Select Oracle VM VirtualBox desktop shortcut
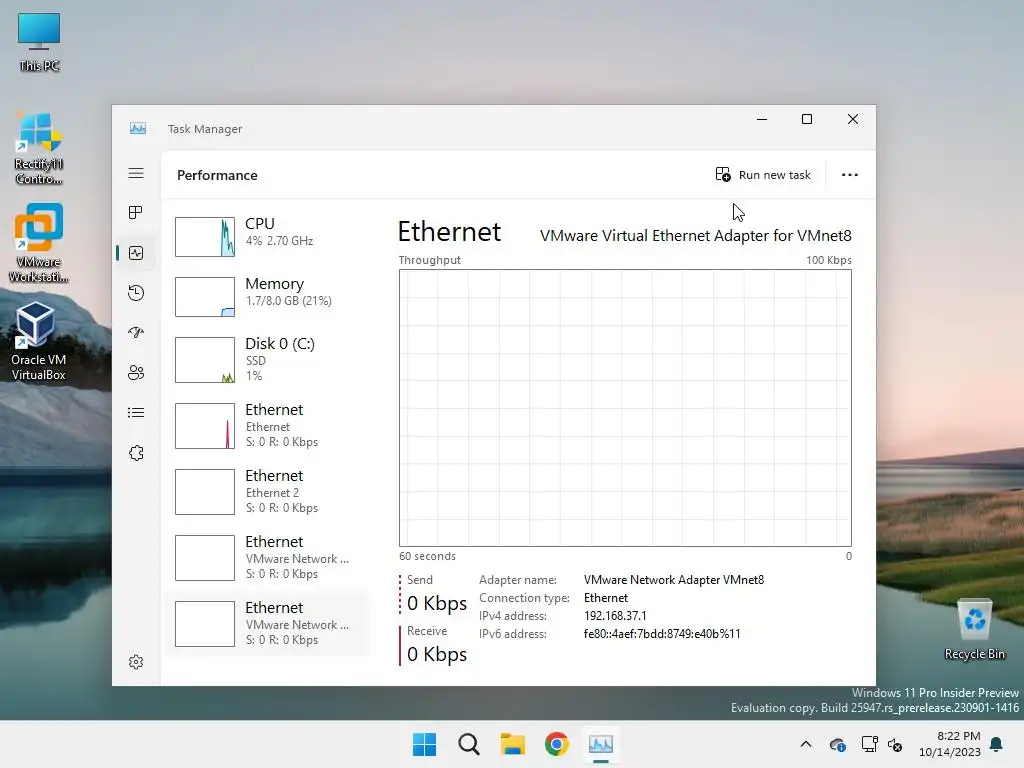Screen dimensions: 1024x768 [39, 341]
